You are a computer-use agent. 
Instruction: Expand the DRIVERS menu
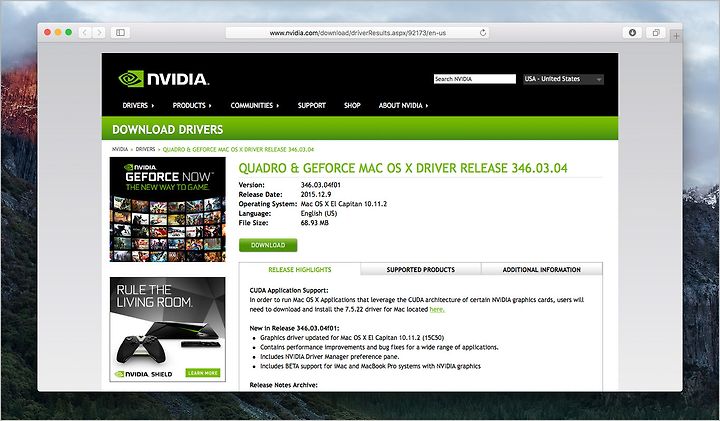(x=138, y=105)
